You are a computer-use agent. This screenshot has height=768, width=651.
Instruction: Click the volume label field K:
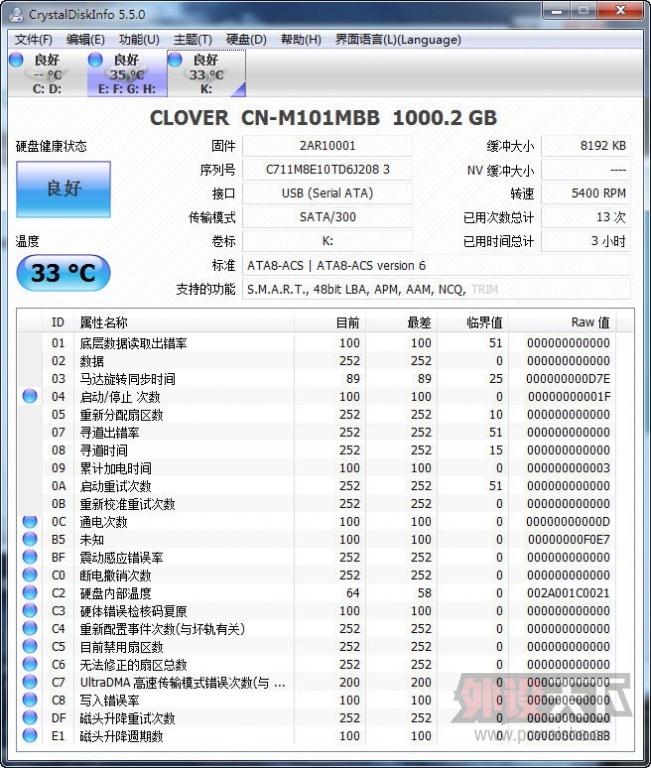click(x=327, y=241)
